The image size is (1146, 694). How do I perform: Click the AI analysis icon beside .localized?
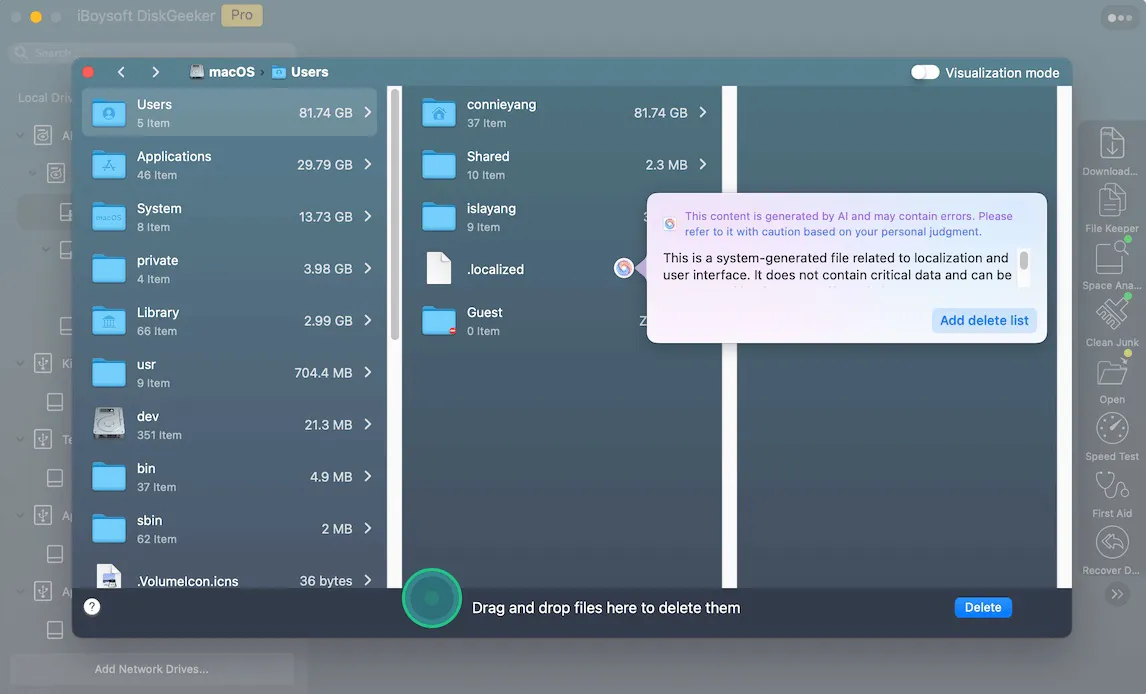coord(623,268)
